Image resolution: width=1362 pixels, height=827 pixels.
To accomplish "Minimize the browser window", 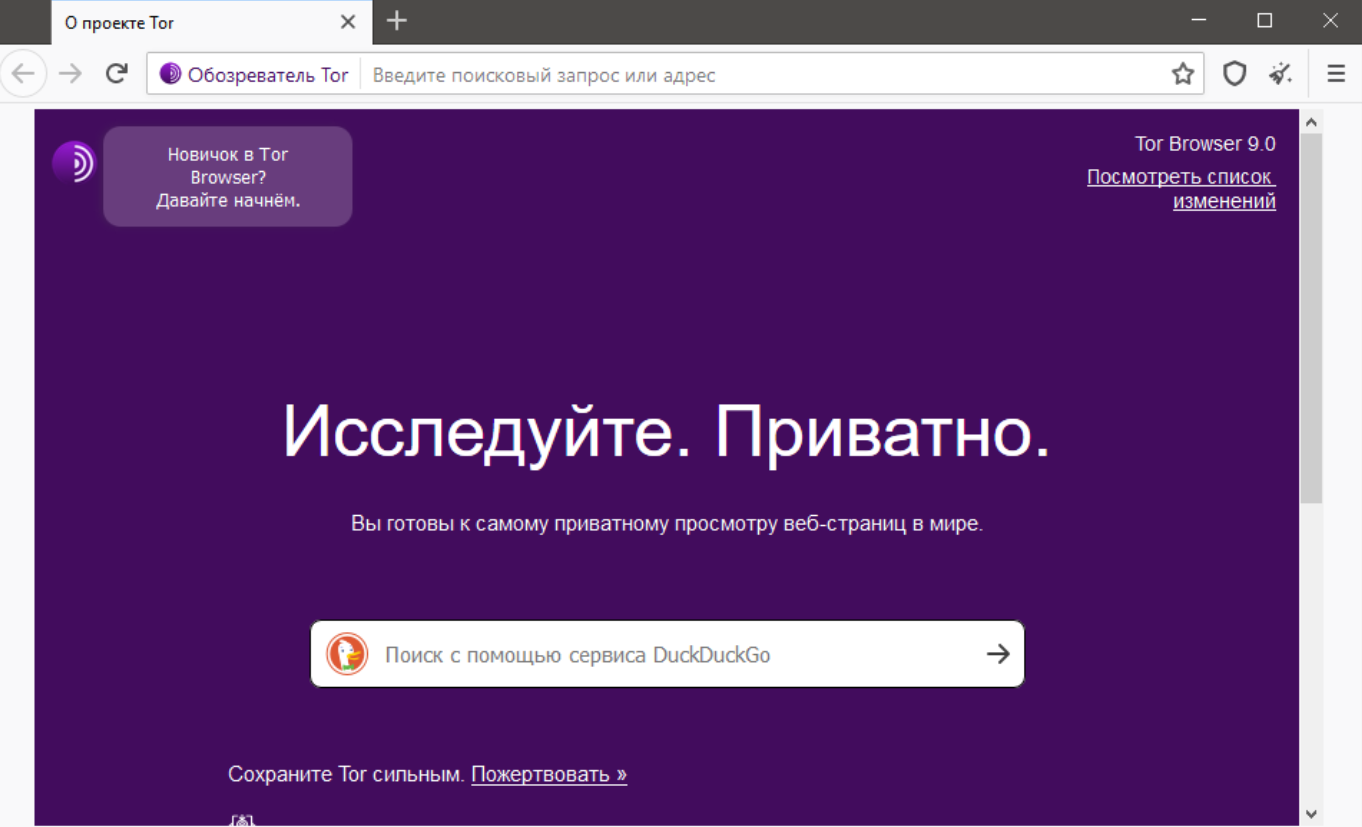I will (1199, 20).
